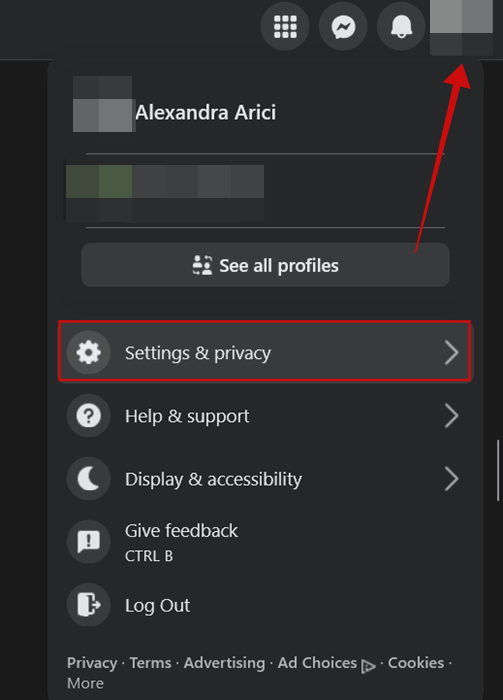Click the See all profiles button
503x700 pixels.
(x=265, y=265)
